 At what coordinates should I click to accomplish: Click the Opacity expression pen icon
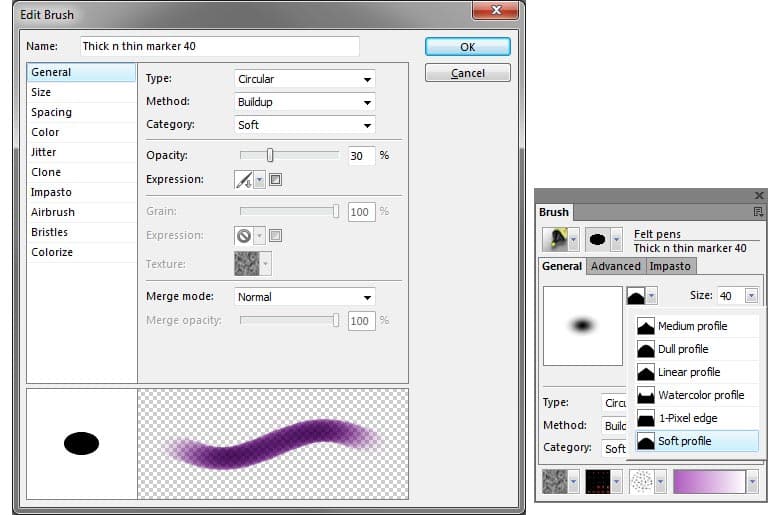click(x=244, y=180)
